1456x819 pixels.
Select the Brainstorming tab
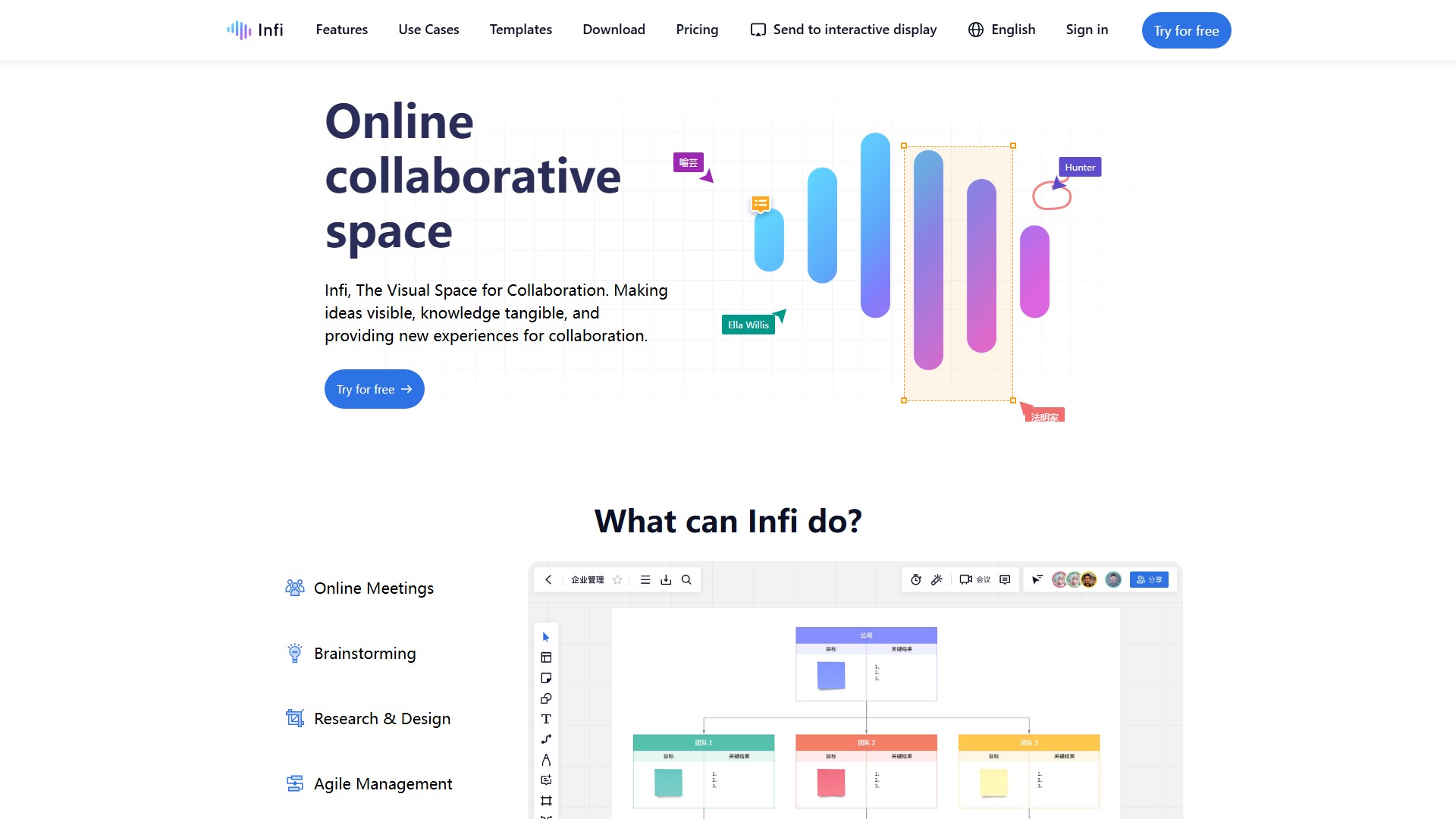(365, 653)
